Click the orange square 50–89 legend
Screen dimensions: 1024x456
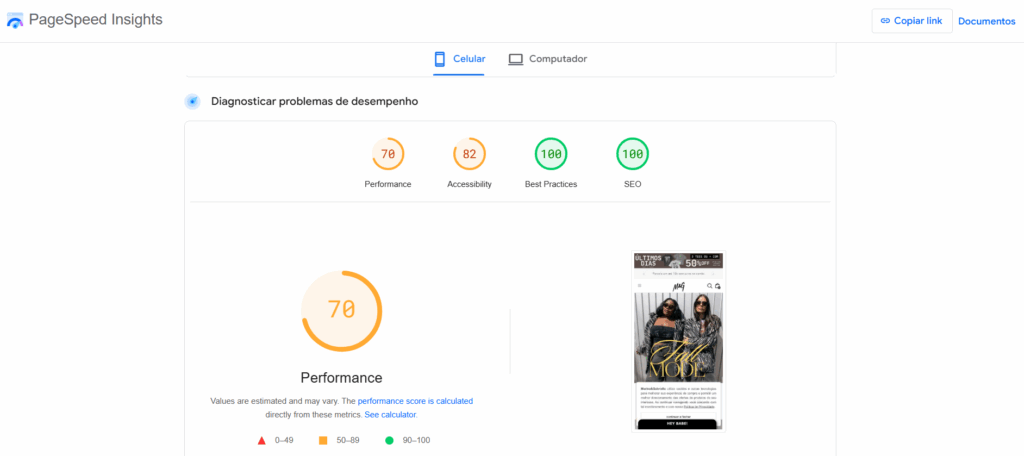click(x=338, y=440)
